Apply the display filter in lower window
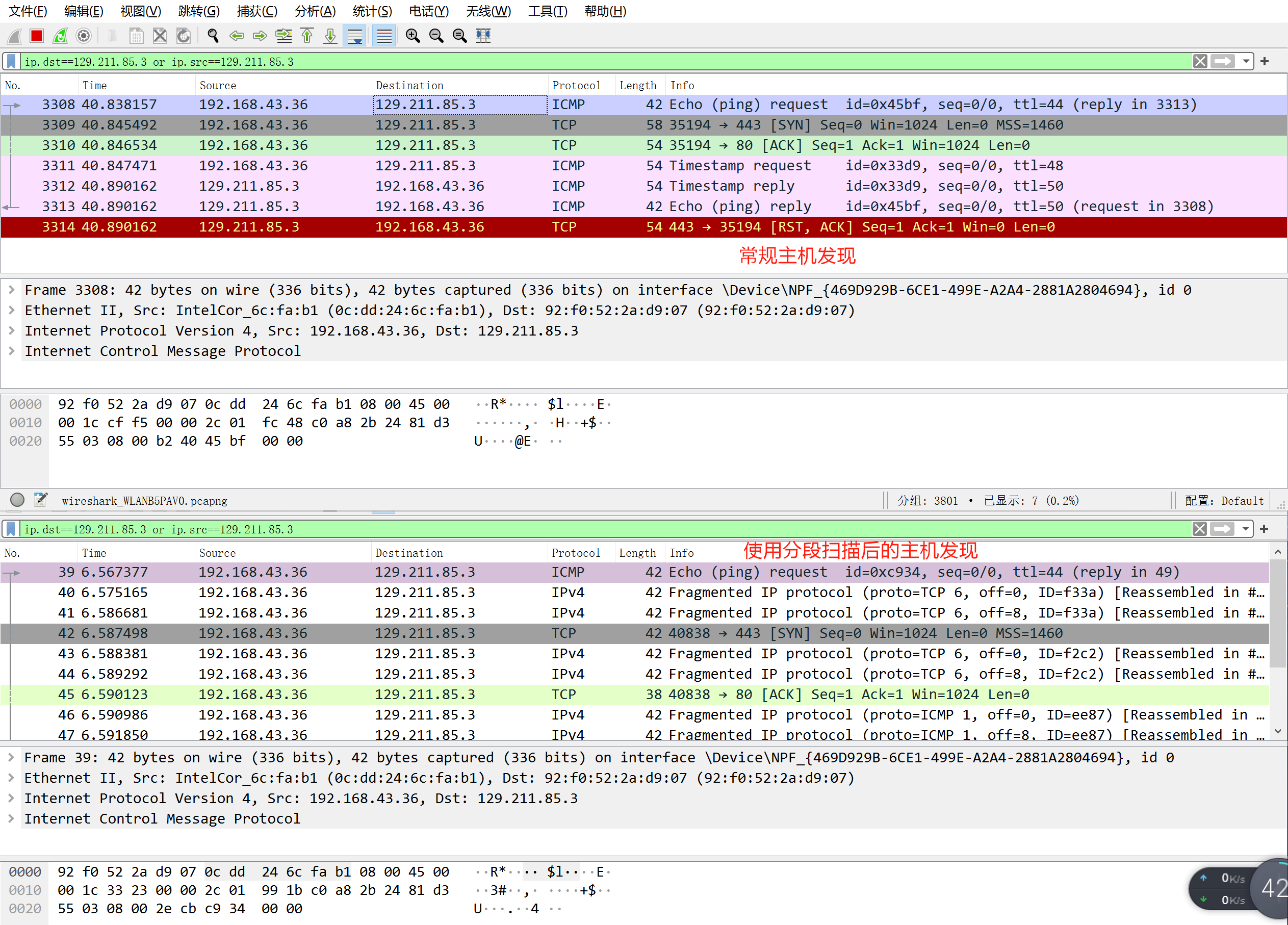This screenshot has width=1288, height=925. (1222, 529)
